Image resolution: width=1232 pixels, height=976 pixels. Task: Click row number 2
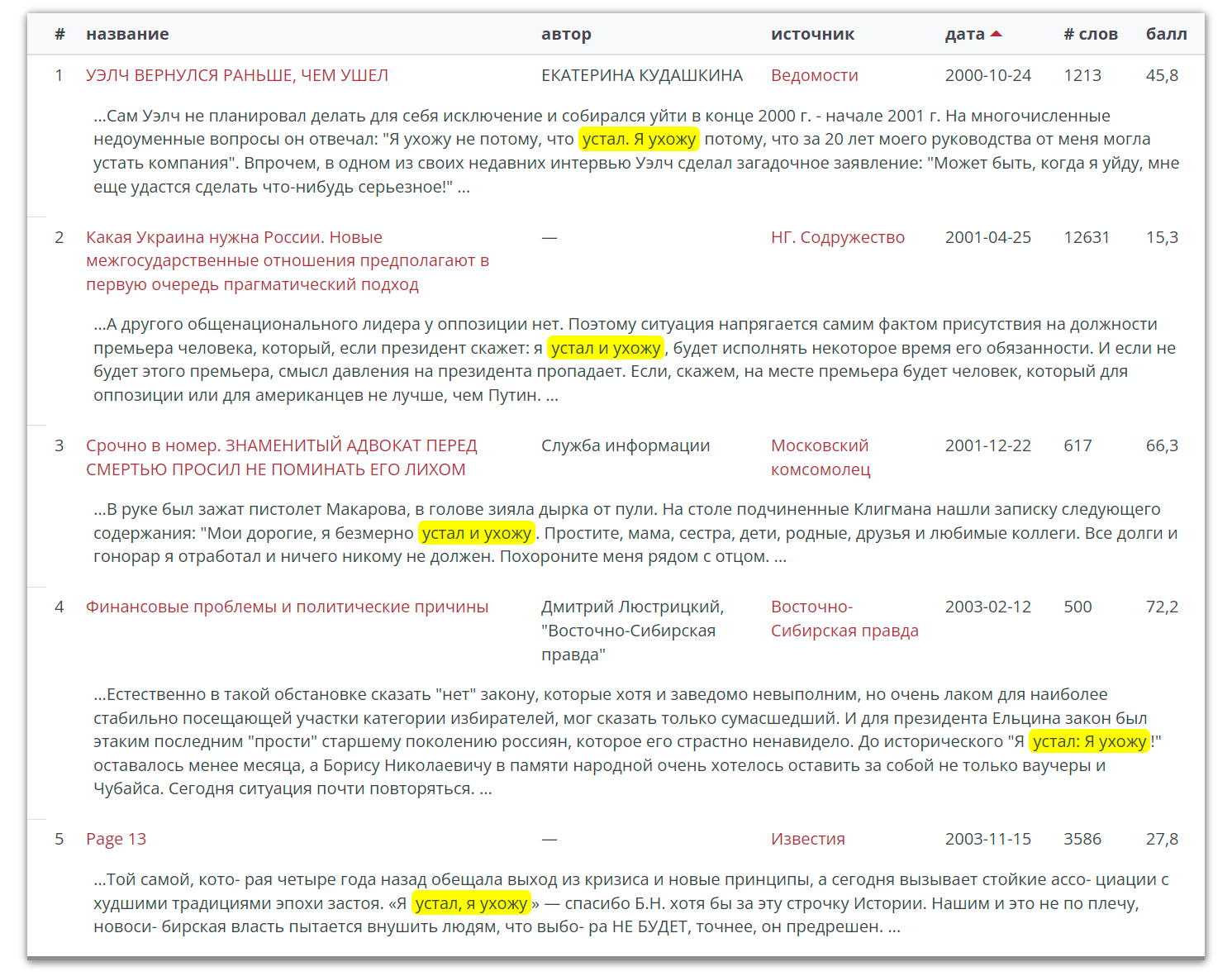[59, 237]
